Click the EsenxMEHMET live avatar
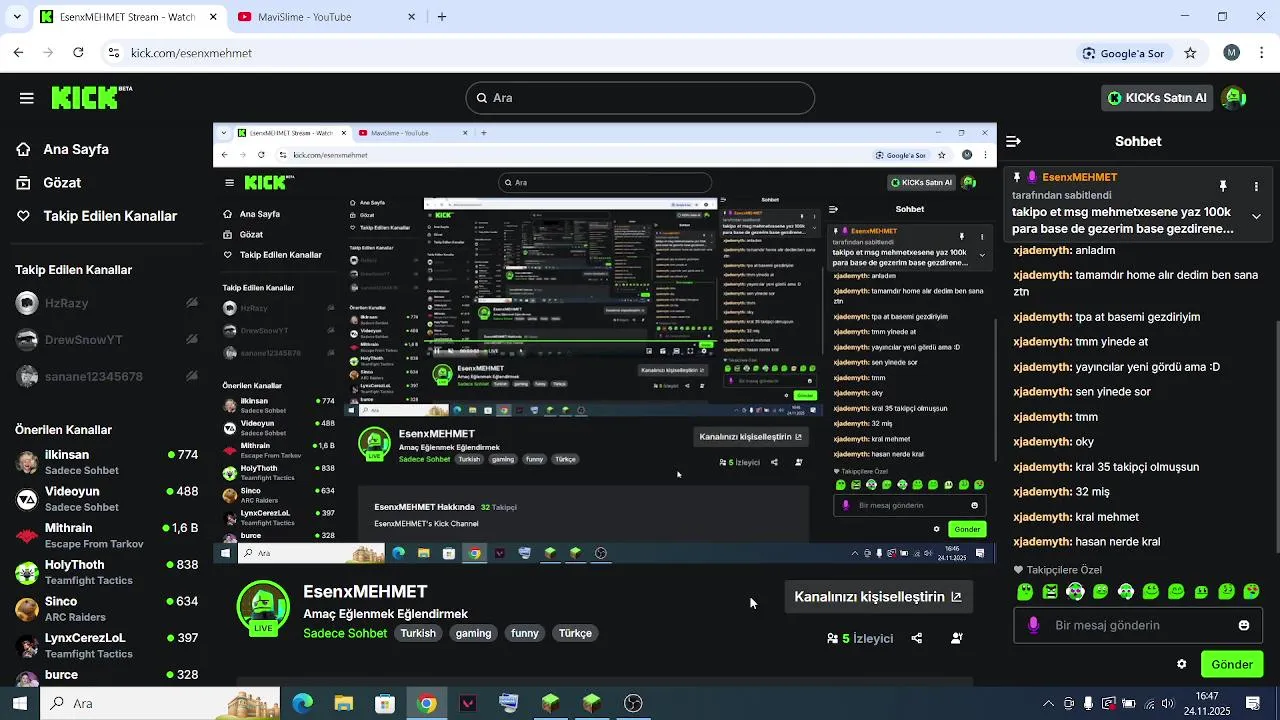The width and height of the screenshot is (1280, 720). [x=263, y=607]
